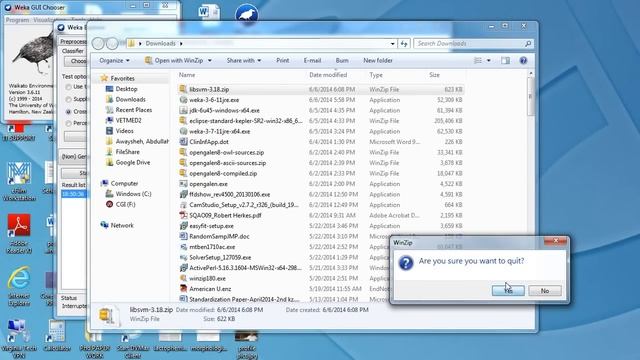Select Desktop in Favorites

(x=126, y=89)
